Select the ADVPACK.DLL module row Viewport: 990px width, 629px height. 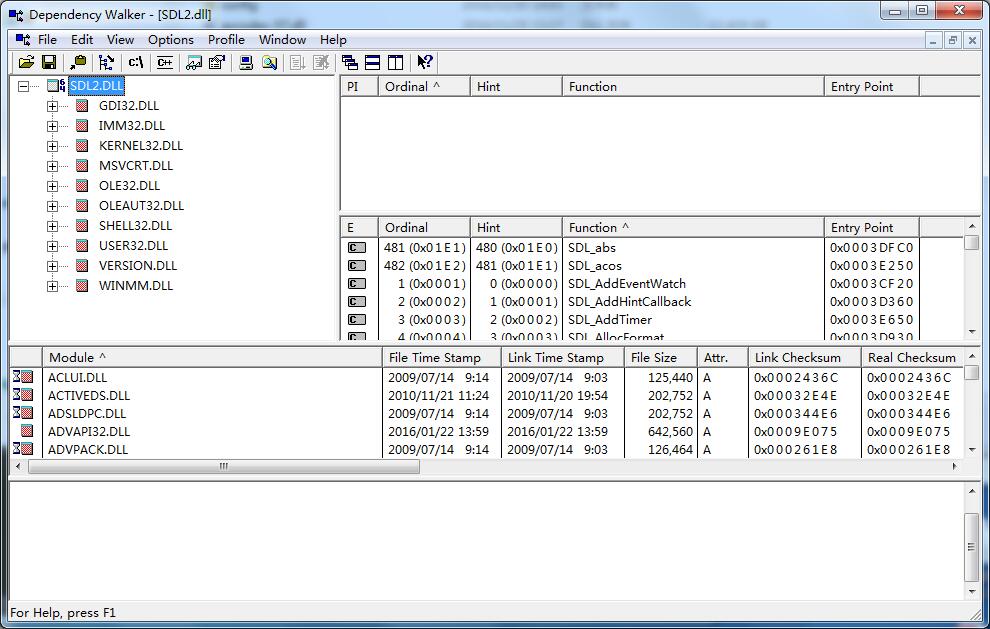486,449
